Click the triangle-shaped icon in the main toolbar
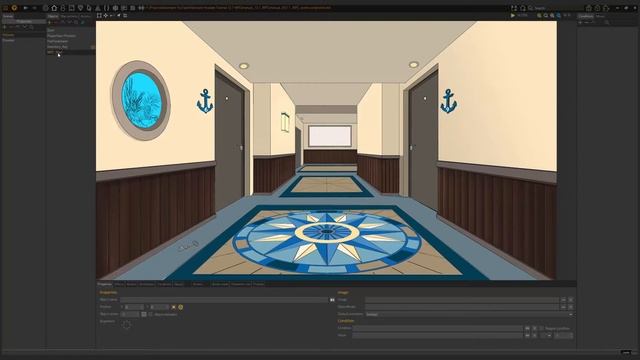Screen dimensions: 640x360 [x=98, y=8]
